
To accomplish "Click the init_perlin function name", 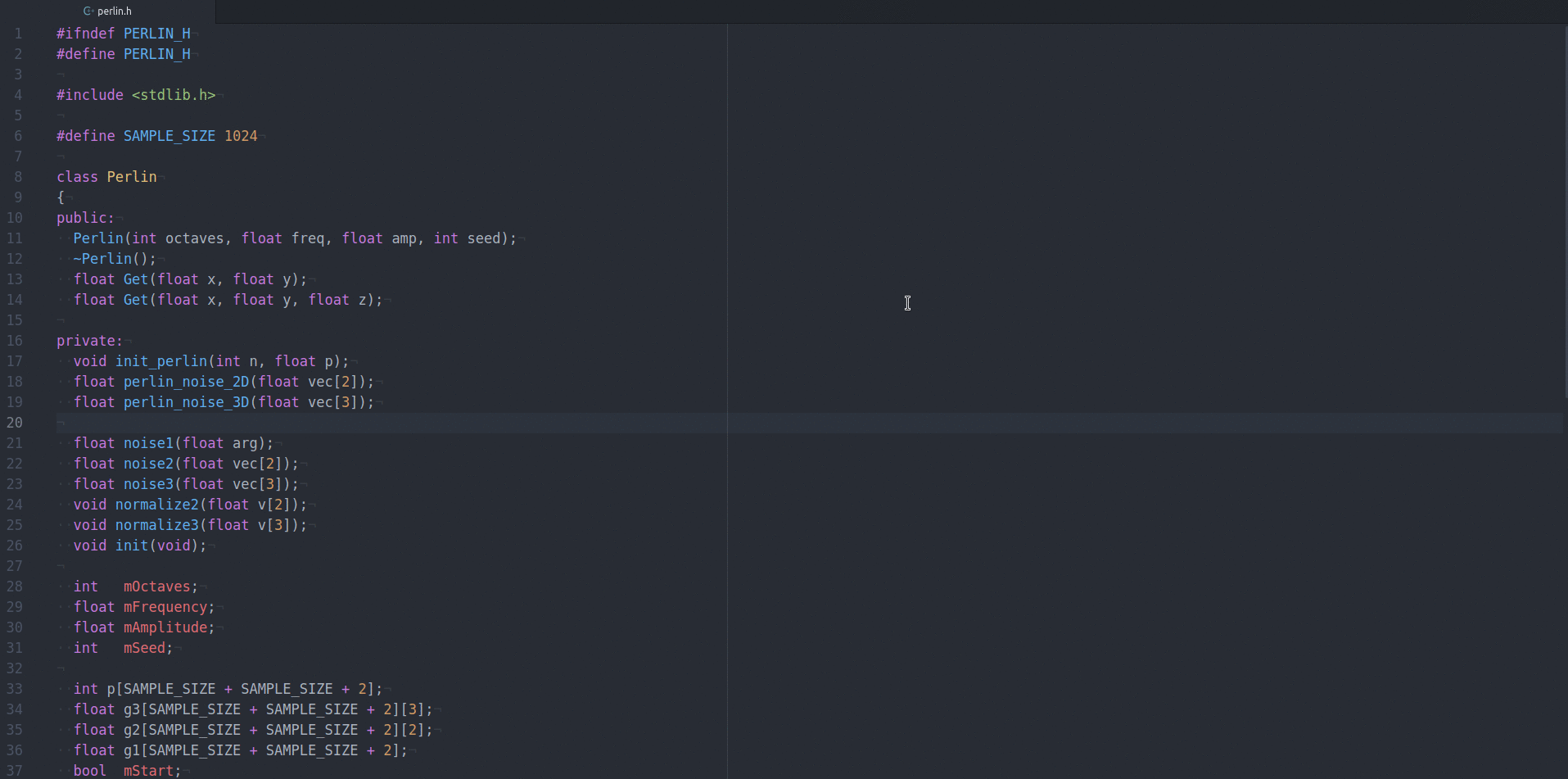I will (x=160, y=360).
